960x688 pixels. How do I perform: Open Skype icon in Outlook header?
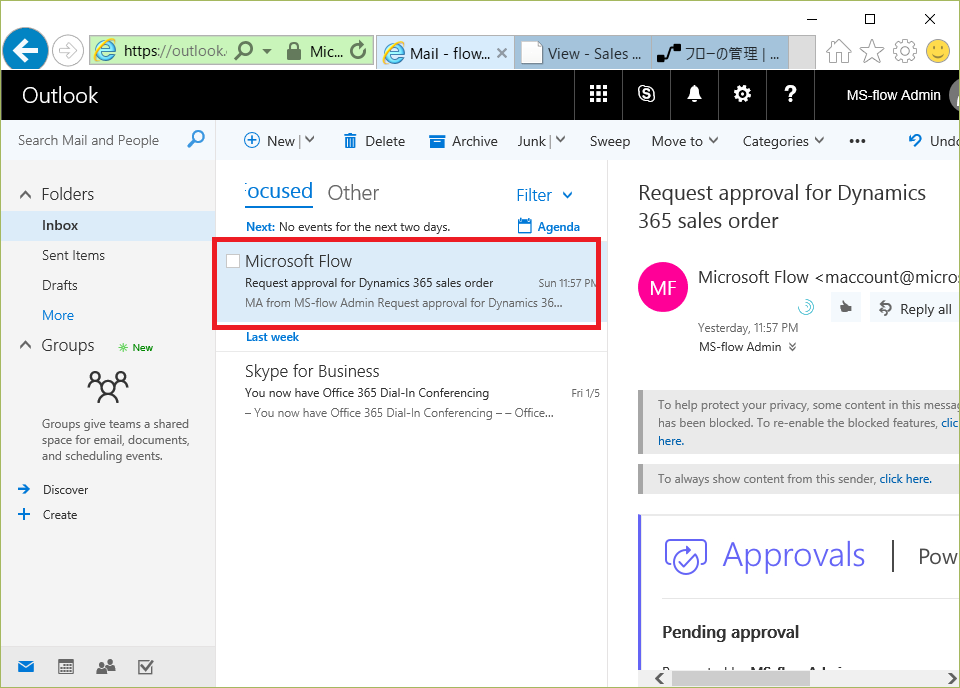pyautogui.click(x=646, y=94)
